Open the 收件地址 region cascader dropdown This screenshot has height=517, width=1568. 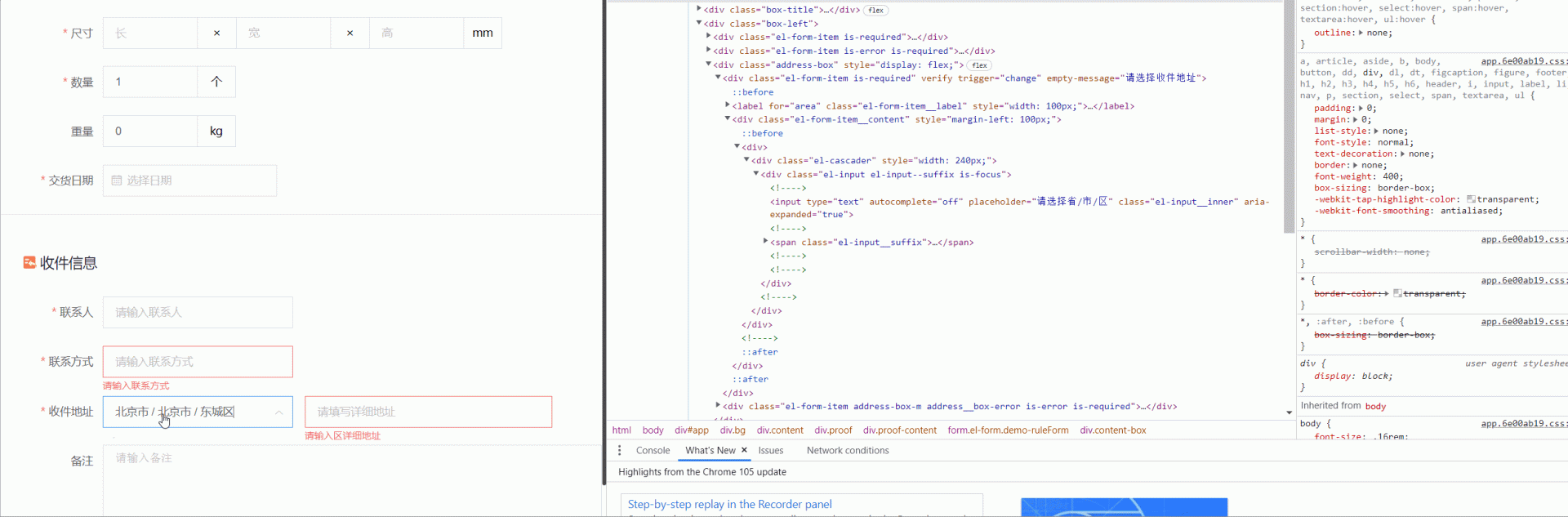pyautogui.click(x=198, y=412)
